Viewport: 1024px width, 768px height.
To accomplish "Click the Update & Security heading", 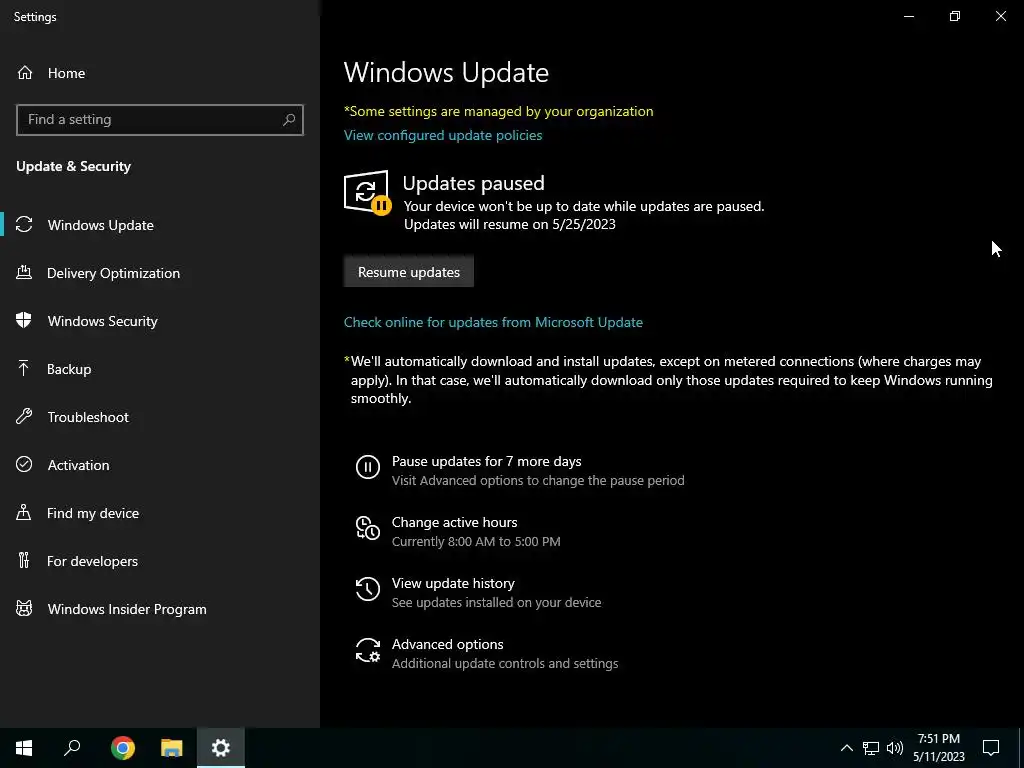I will 73,166.
